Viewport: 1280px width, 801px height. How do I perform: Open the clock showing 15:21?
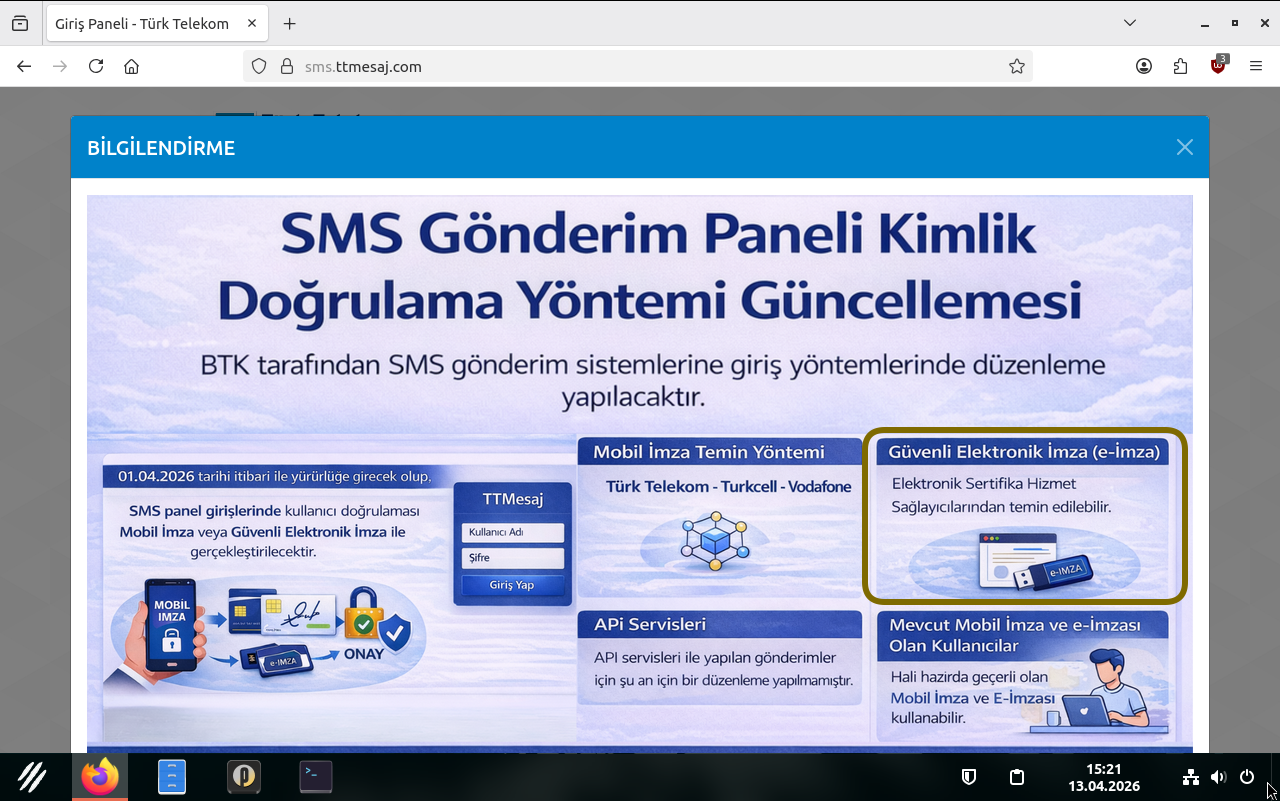[x=1104, y=777]
